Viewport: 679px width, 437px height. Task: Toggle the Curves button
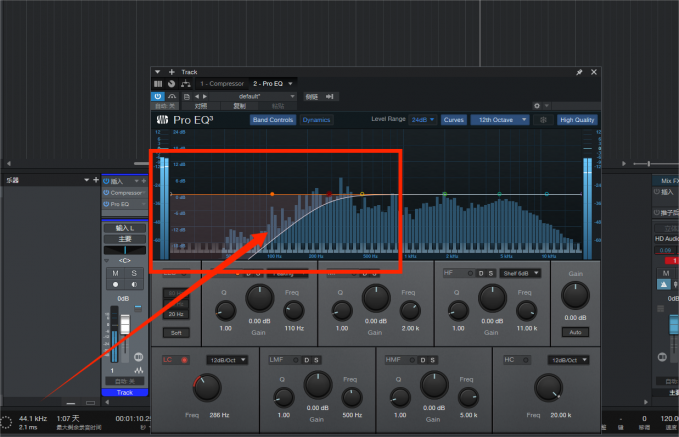tap(453, 120)
